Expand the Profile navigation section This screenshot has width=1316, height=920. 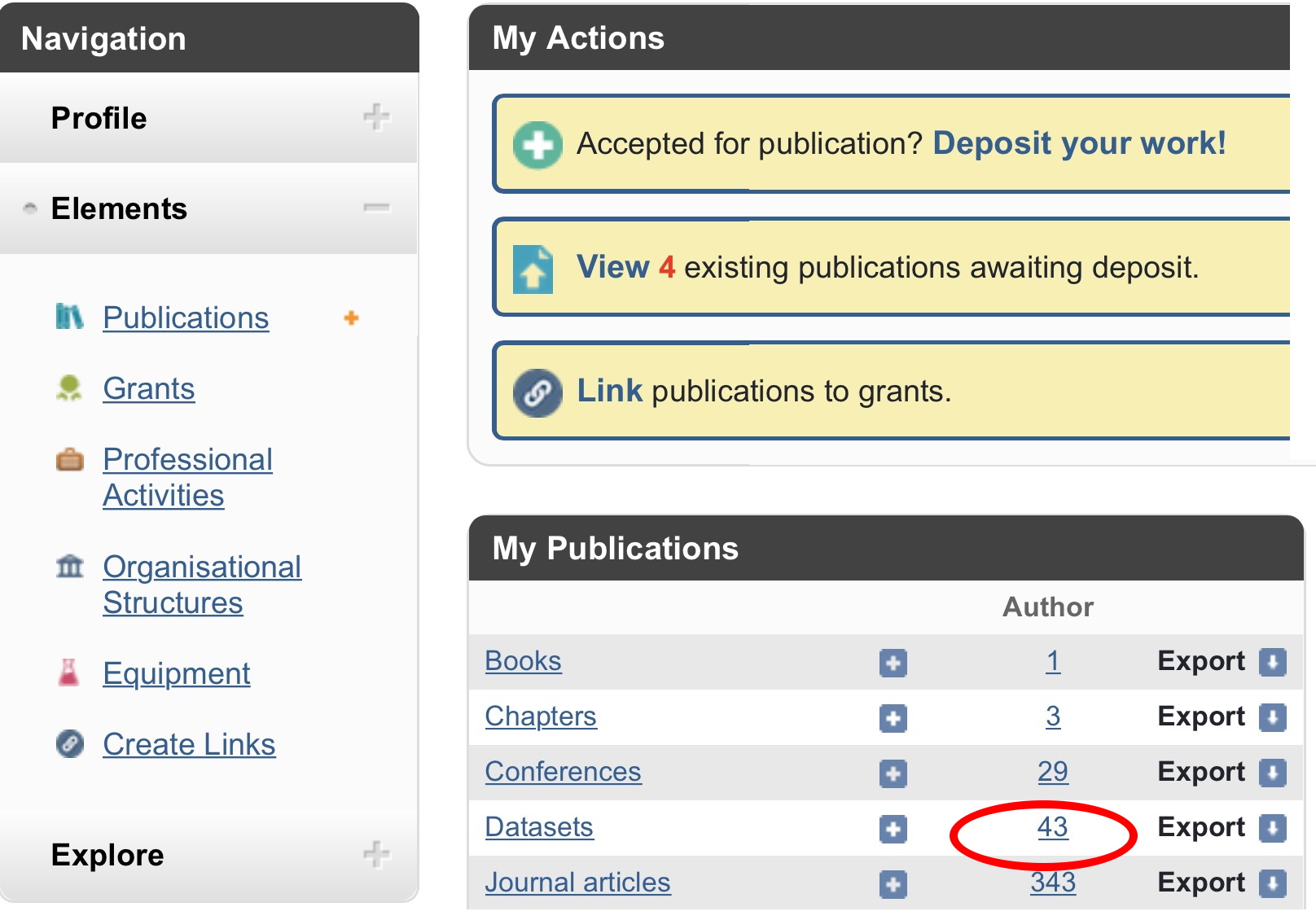(375, 117)
